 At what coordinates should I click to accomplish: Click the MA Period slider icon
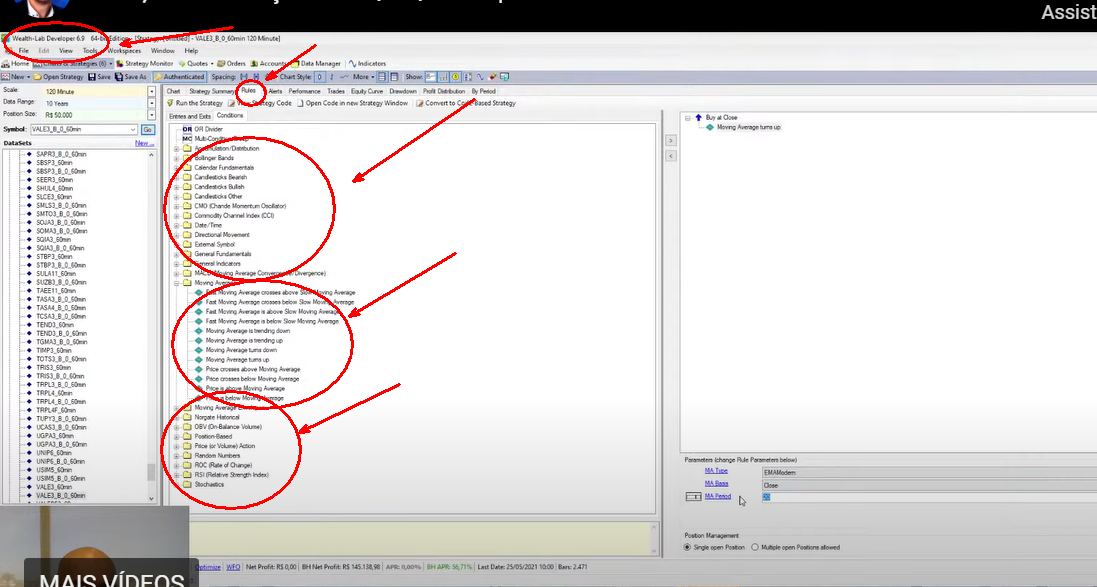point(693,497)
